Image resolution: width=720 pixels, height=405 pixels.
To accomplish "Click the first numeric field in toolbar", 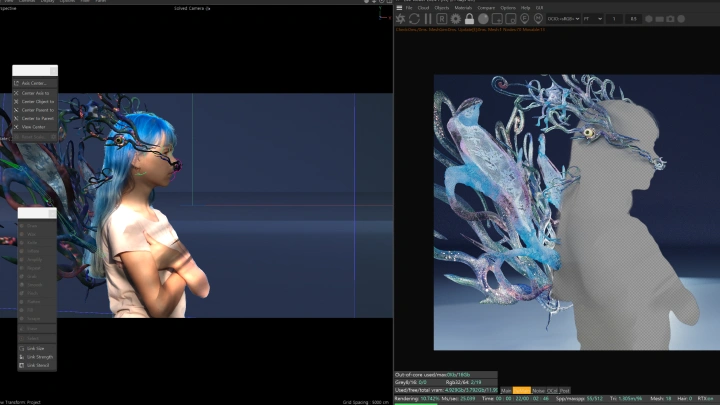I will pos(616,19).
